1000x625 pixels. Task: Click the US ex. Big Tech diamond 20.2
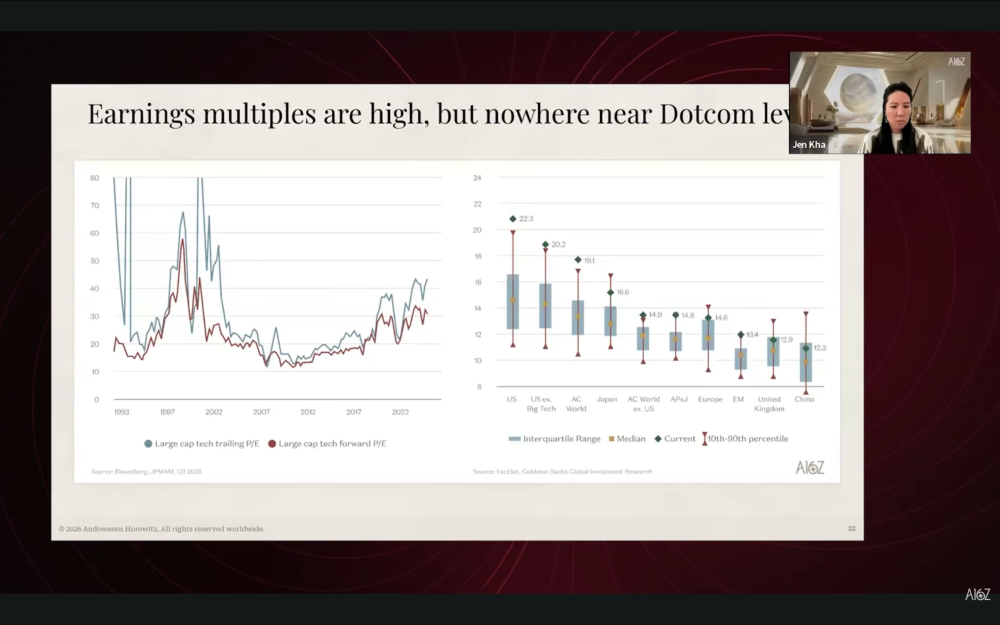(x=545, y=244)
